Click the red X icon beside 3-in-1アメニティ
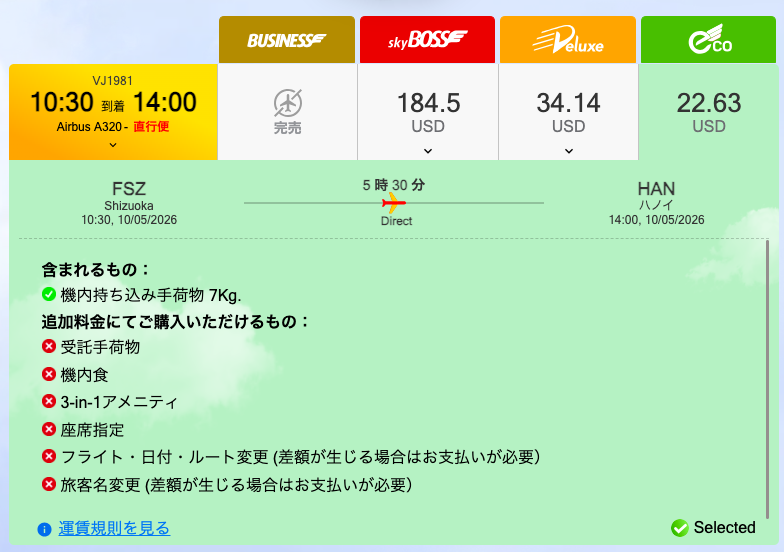The width and height of the screenshot is (784, 552). (x=49, y=402)
